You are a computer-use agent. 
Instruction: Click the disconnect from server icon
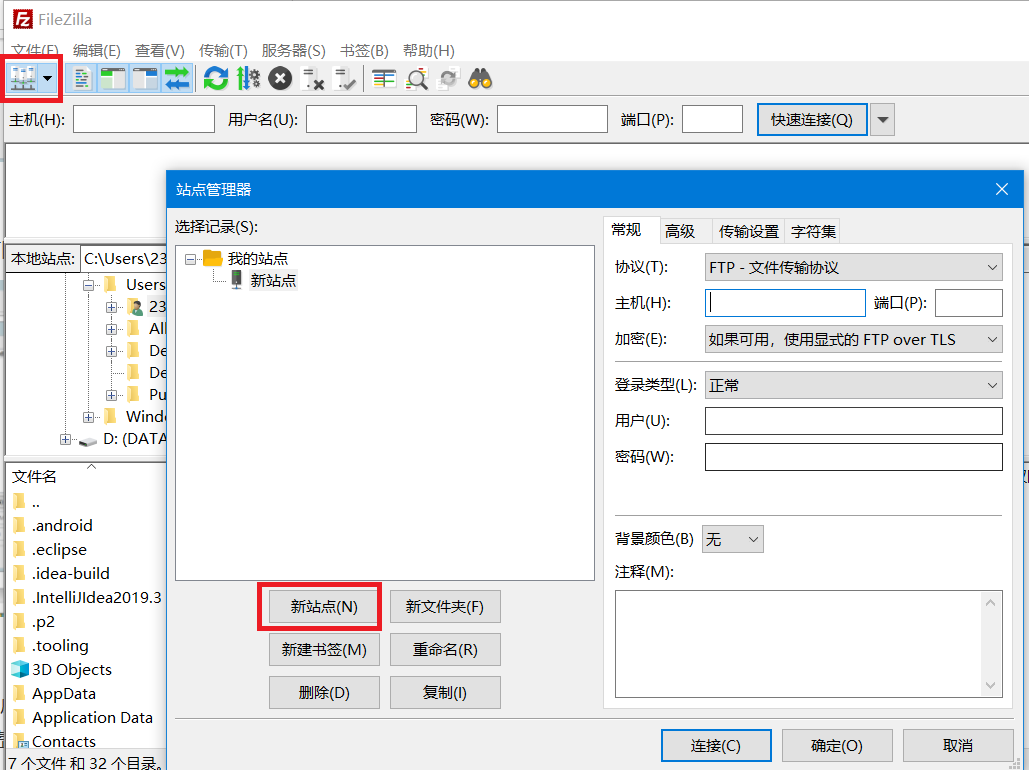[x=312, y=79]
